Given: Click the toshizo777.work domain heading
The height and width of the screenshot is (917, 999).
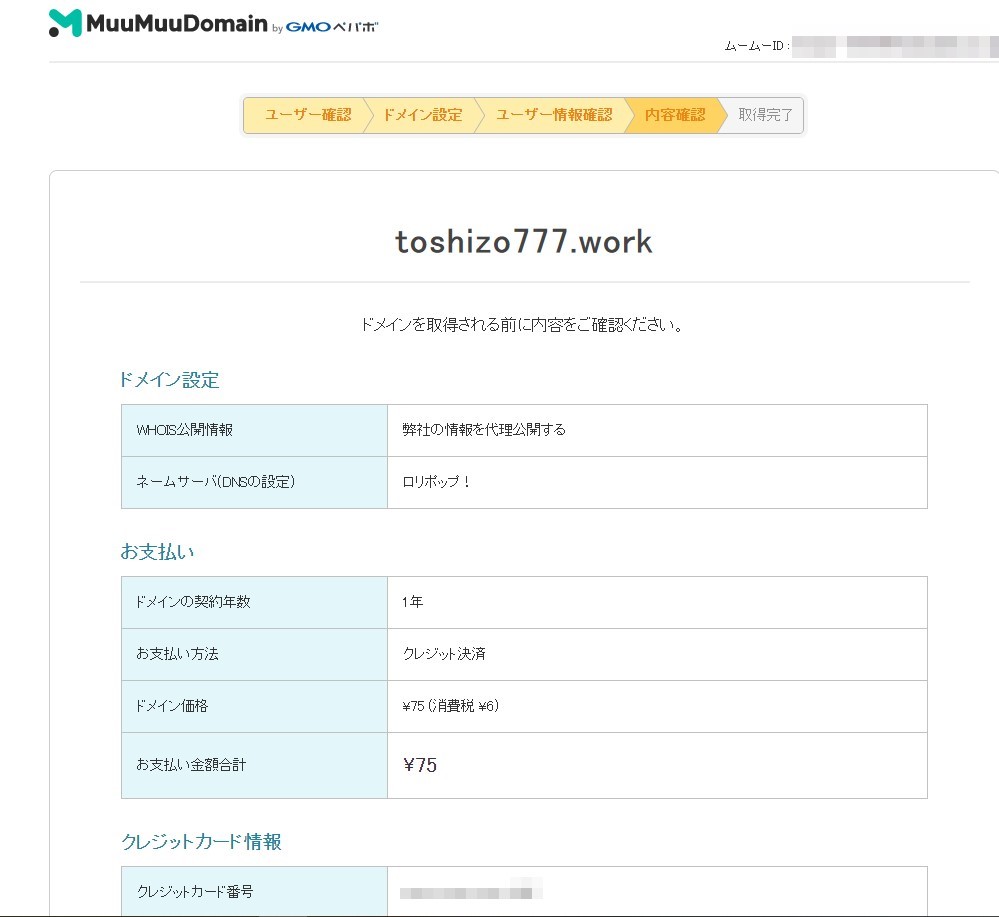Looking at the screenshot, I should coord(524,242).
